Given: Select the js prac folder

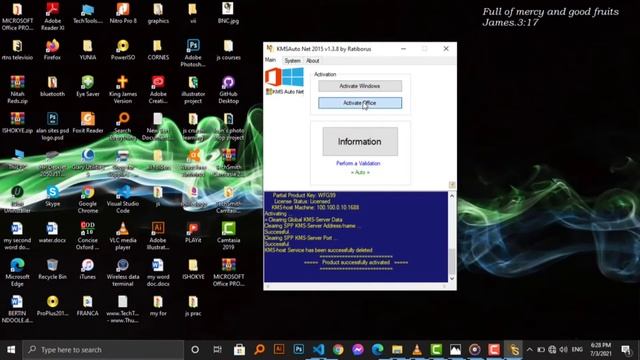Looking at the screenshot, I should coord(193,306).
